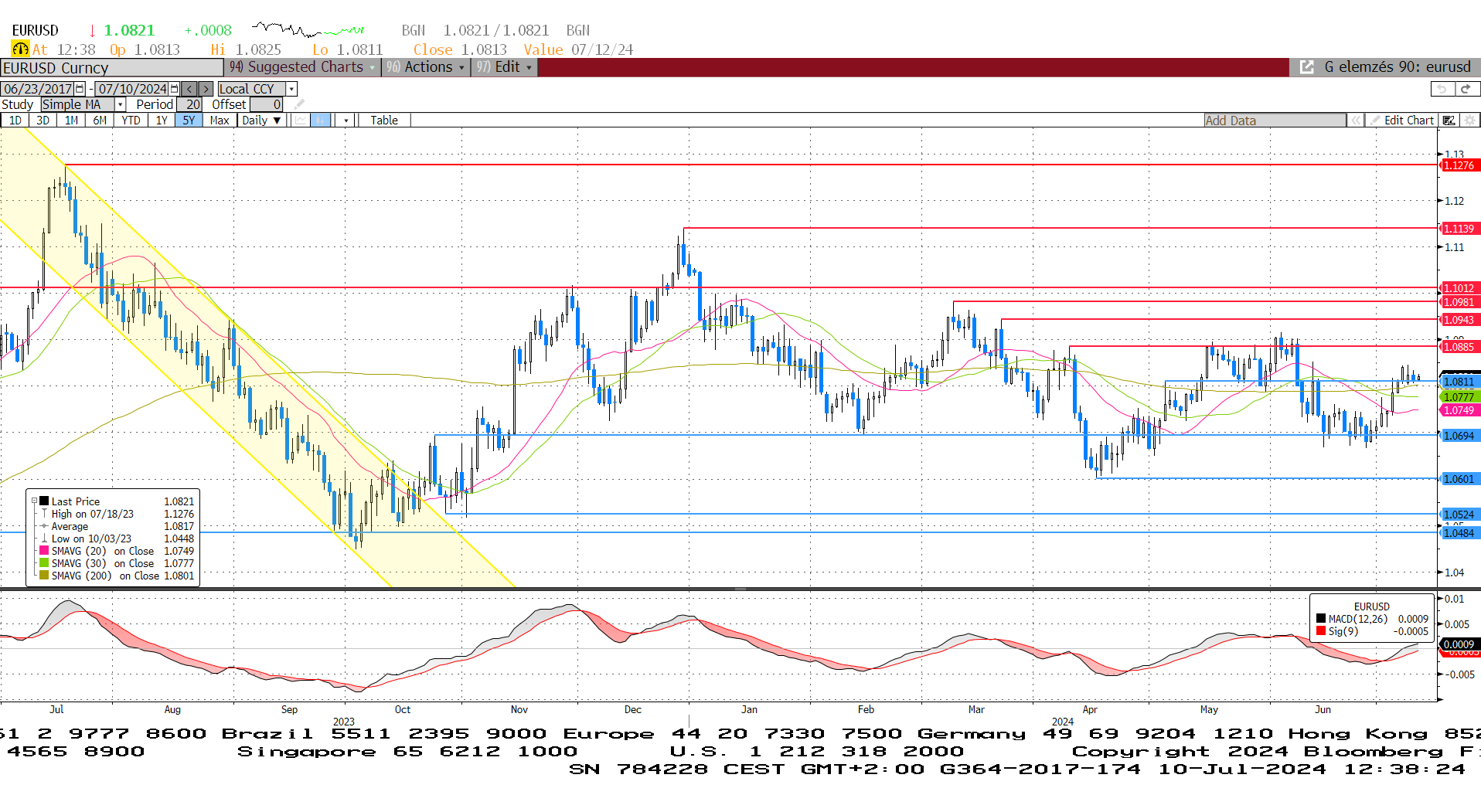This screenshot has width=1481, height=812.
Task: Click the end date field 07/10/2024
Action: coord(132,89)
